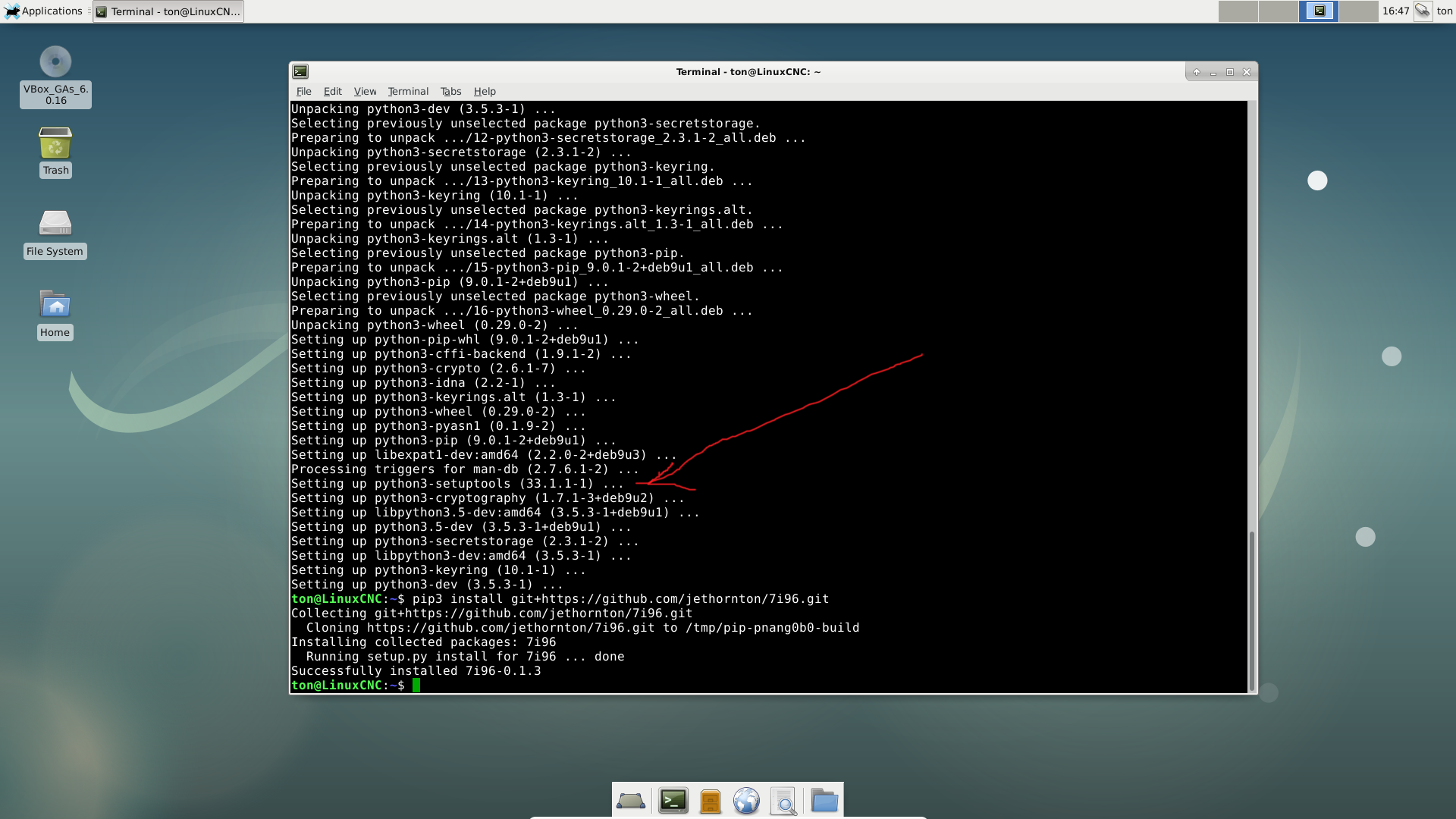Open the Applications menu in the top panel
This screenshot has height=819, width=1456.
[43, 11]
